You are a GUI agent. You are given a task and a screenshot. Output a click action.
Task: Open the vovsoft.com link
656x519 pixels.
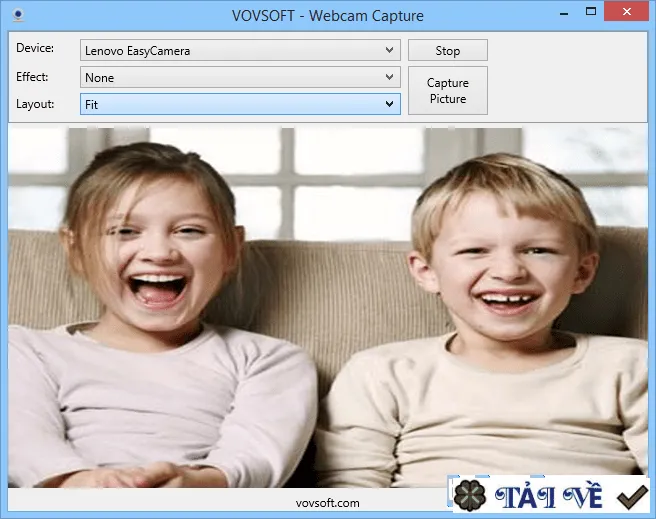pos(327,503)
